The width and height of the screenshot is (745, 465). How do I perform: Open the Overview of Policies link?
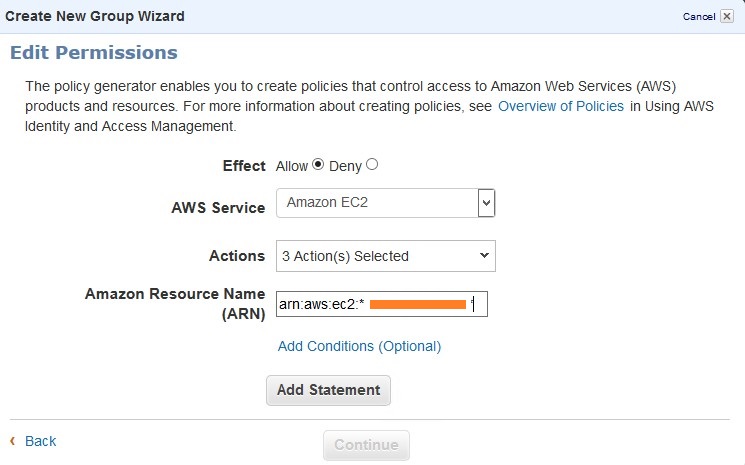pos(560,106)
